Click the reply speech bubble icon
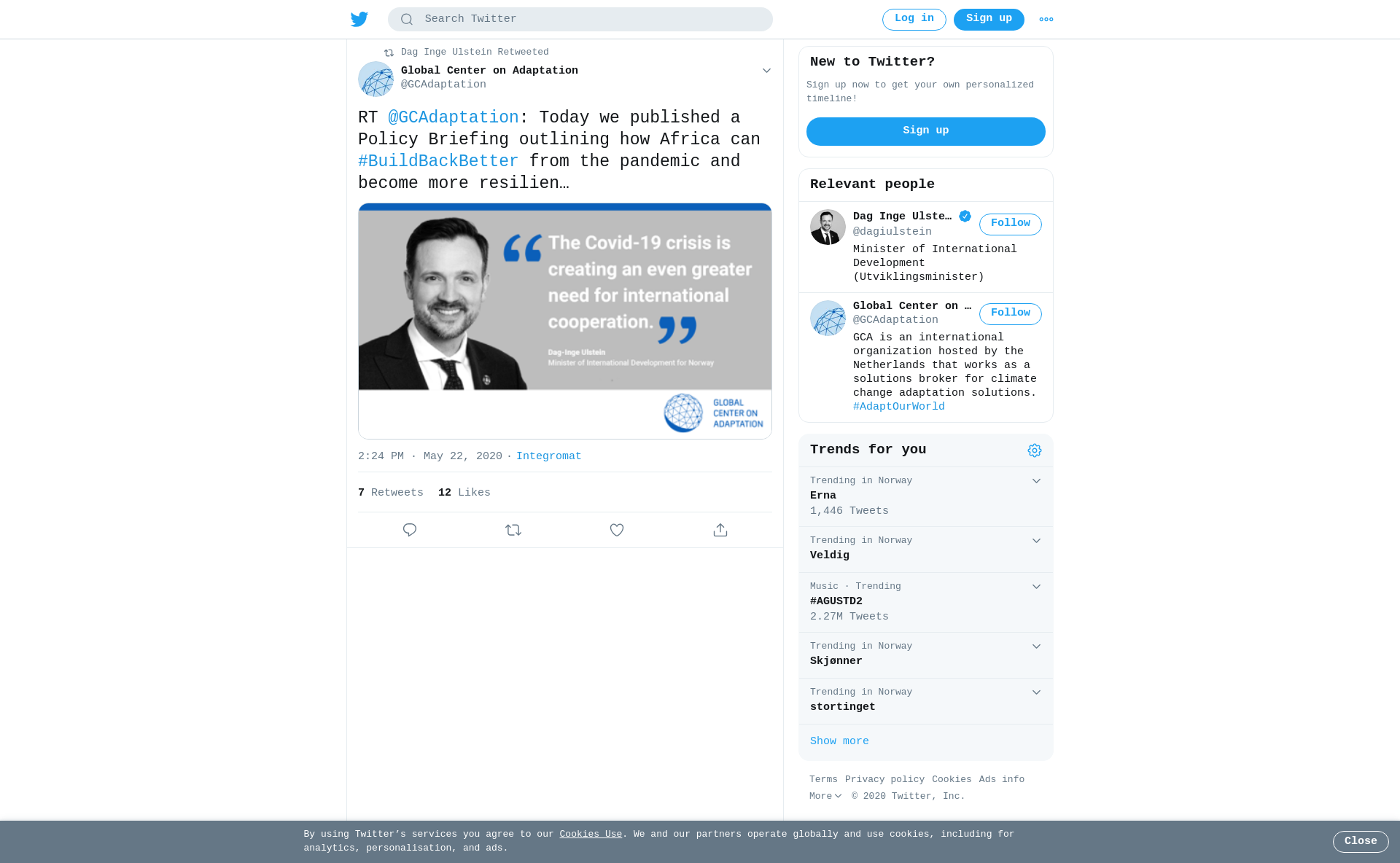 point(410,530)
